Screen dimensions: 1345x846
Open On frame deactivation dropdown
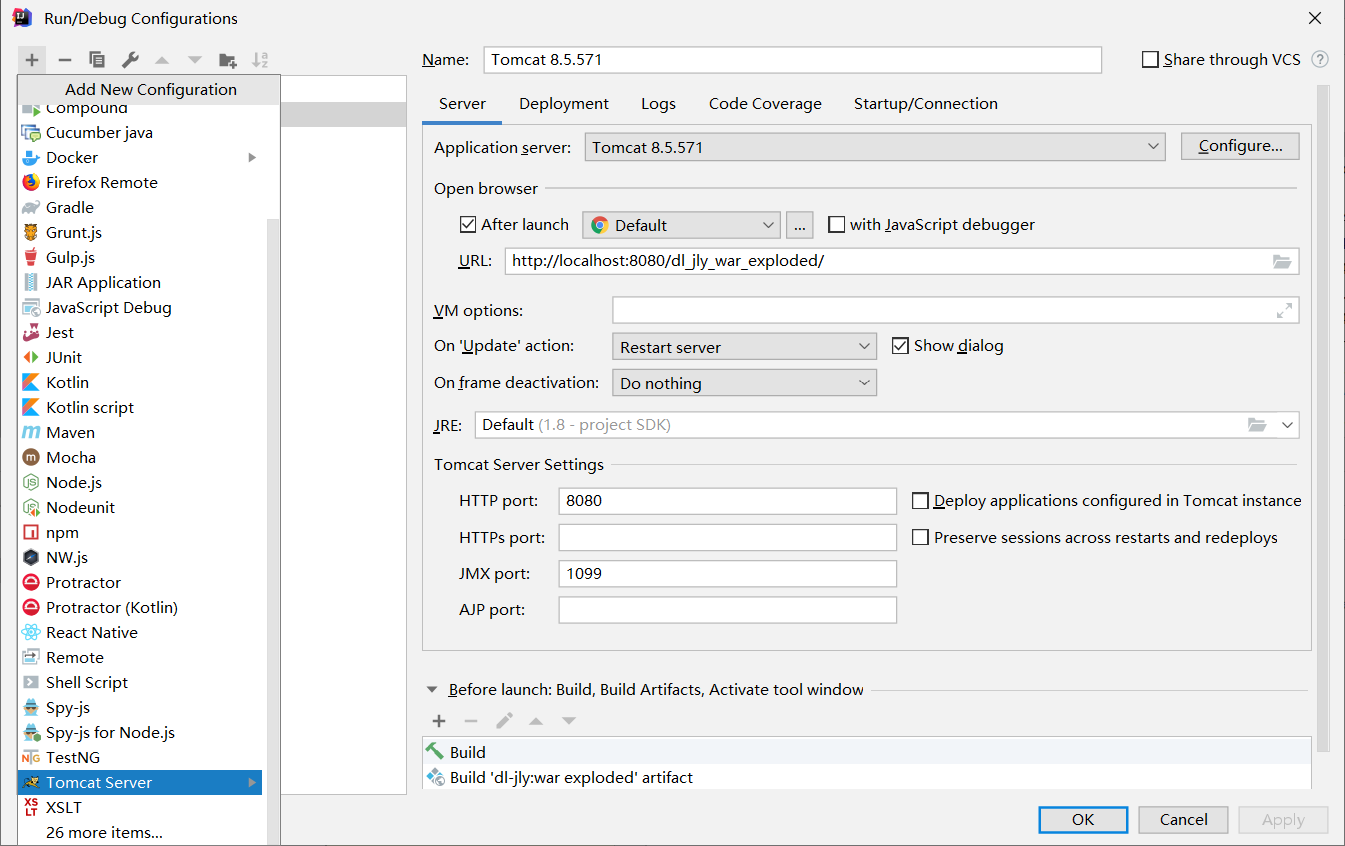[x=744, y=383]
